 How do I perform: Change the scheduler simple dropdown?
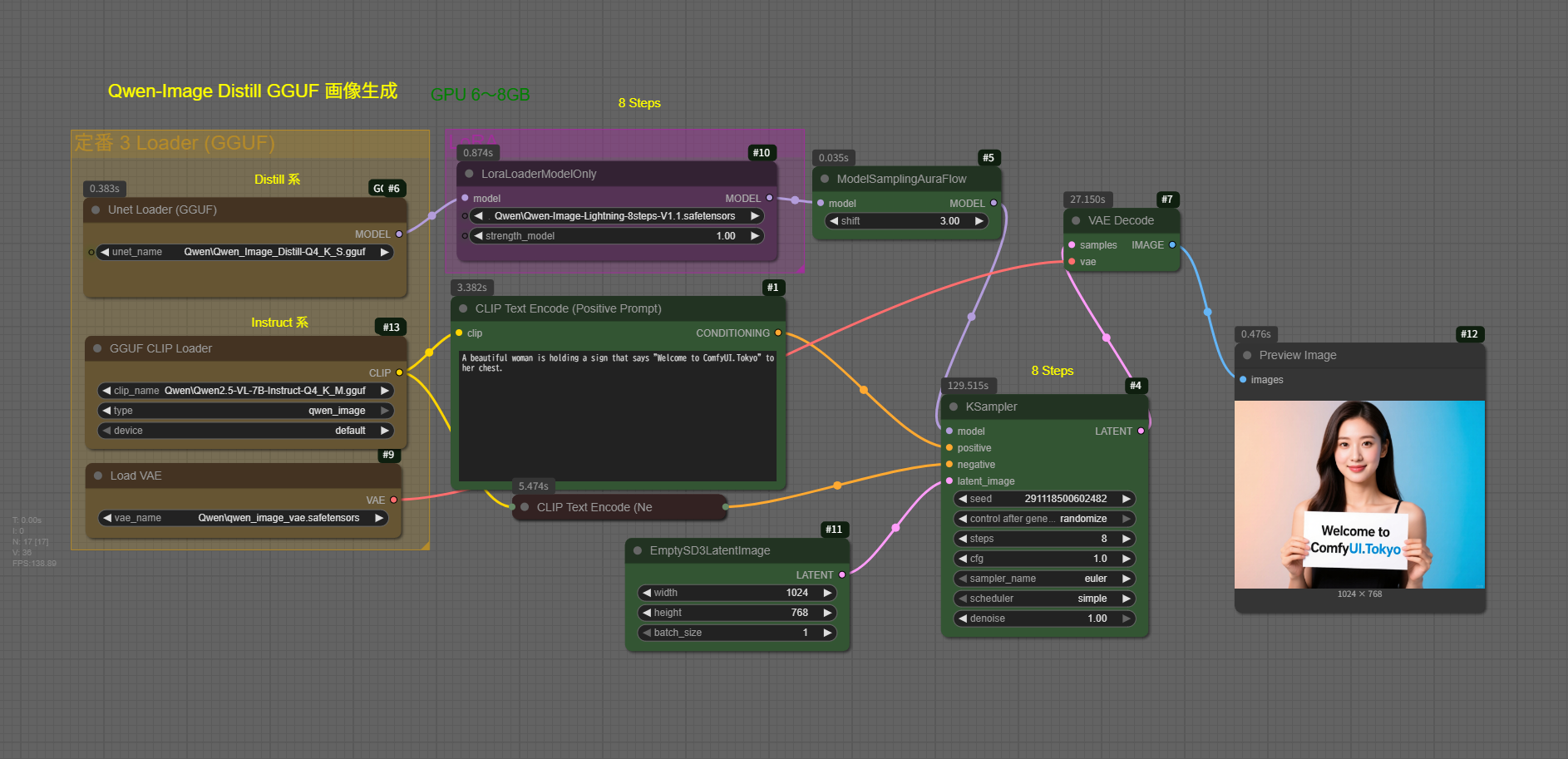point(1044,599)
